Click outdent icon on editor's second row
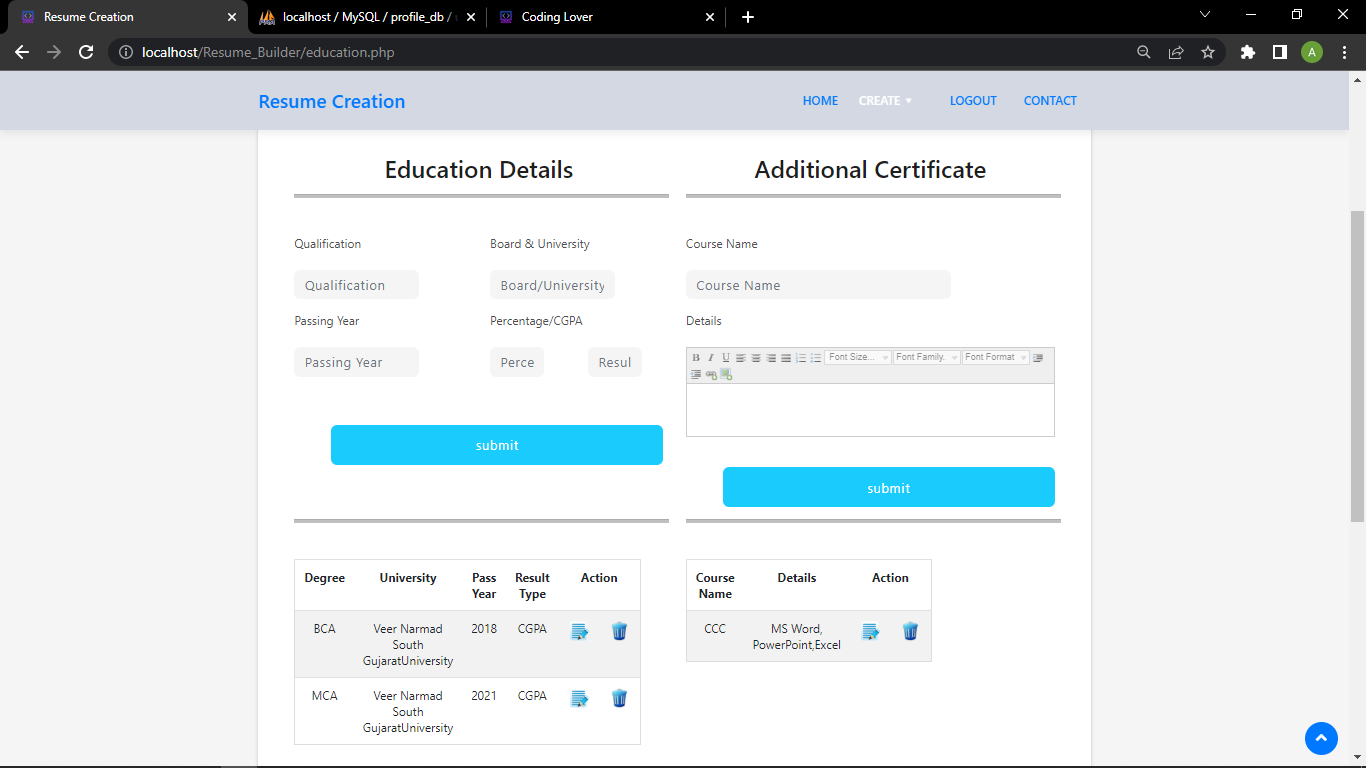The image size is (1366, 768). click(x=696, y=374)
